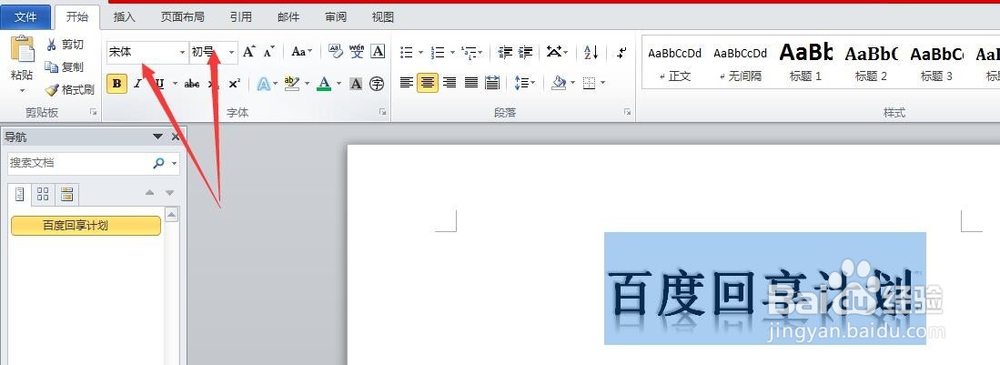Switch to the Mailings (邮件) tab
The width and height of the screenshot is (1000, 365).
click(288, 17)
